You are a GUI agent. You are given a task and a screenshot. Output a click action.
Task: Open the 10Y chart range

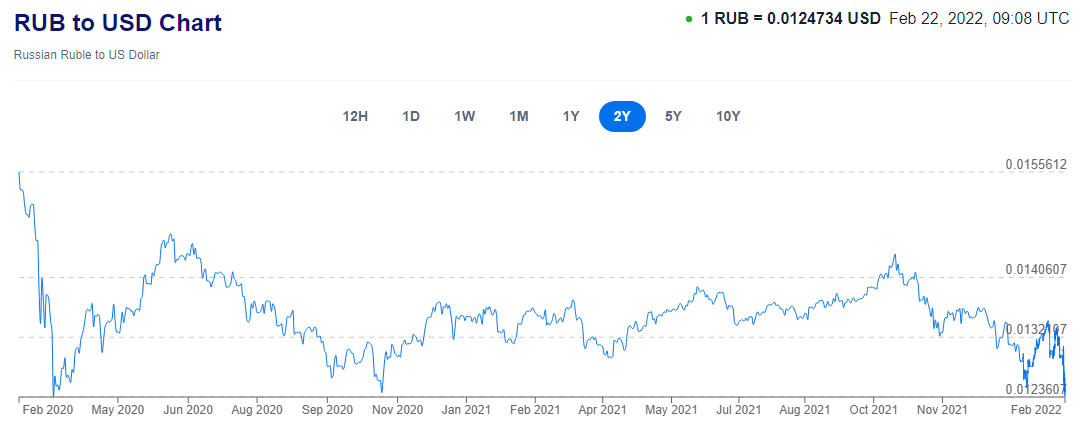728,116
